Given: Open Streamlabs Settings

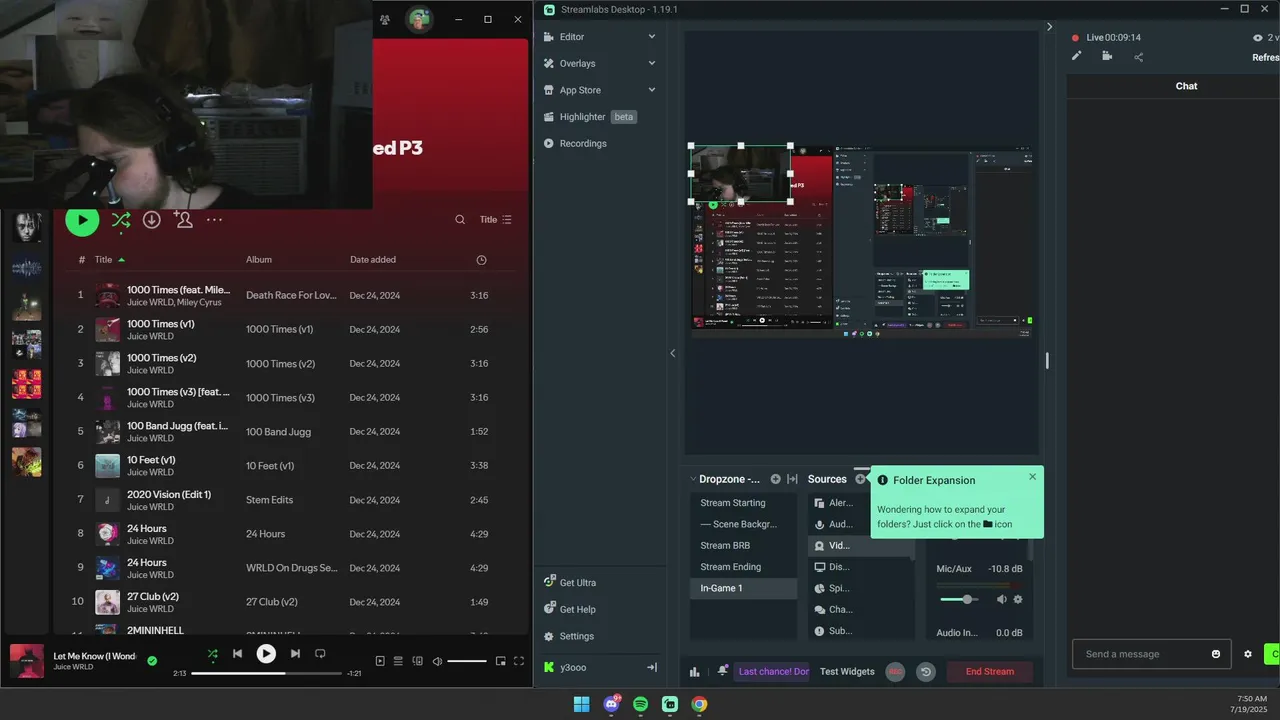Looking at the screenshot, I should (x=569, y=636).
